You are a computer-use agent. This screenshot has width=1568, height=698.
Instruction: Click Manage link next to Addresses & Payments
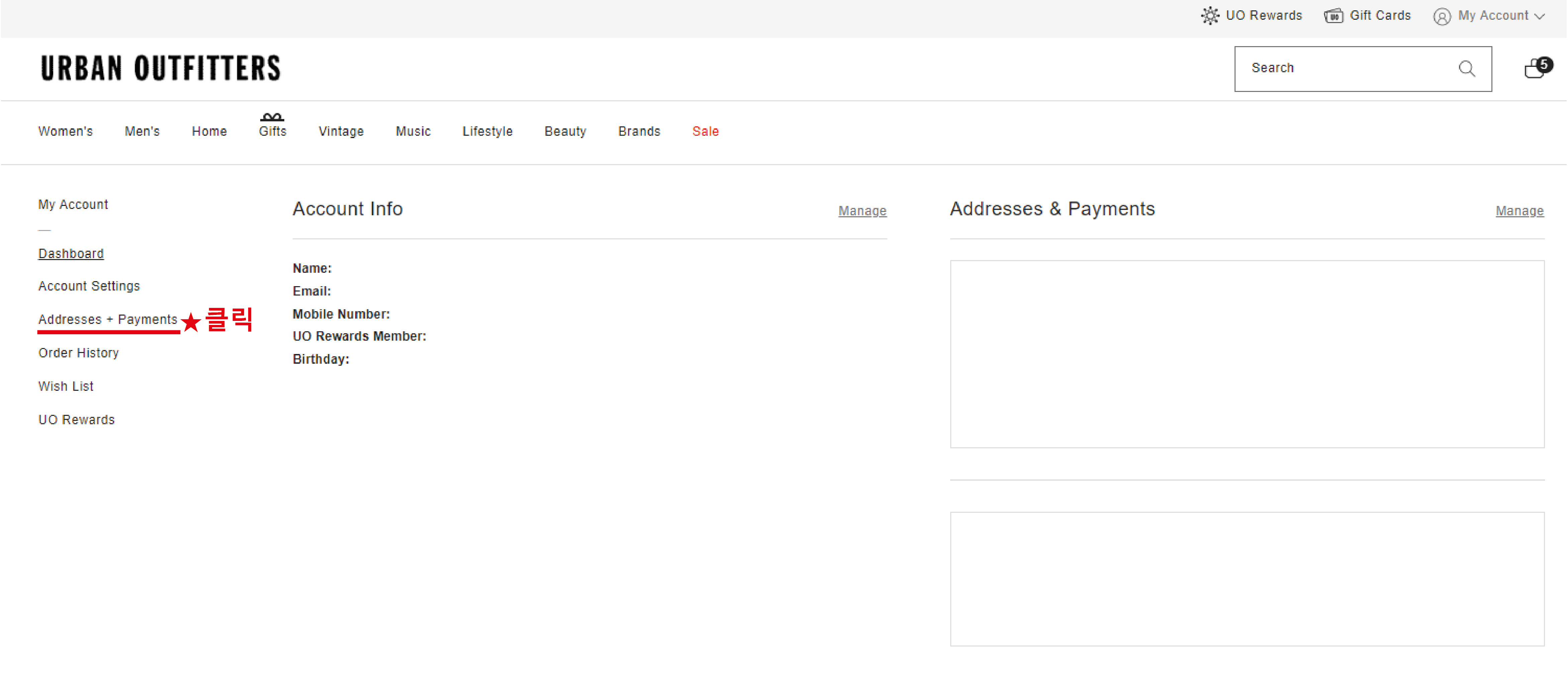pyautogui.click(x=1520, y=211)
